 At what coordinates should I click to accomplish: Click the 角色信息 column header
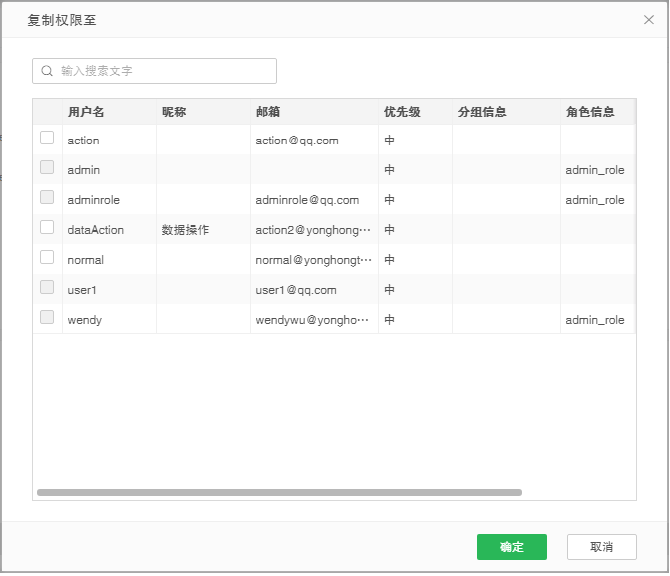(590, 112)
